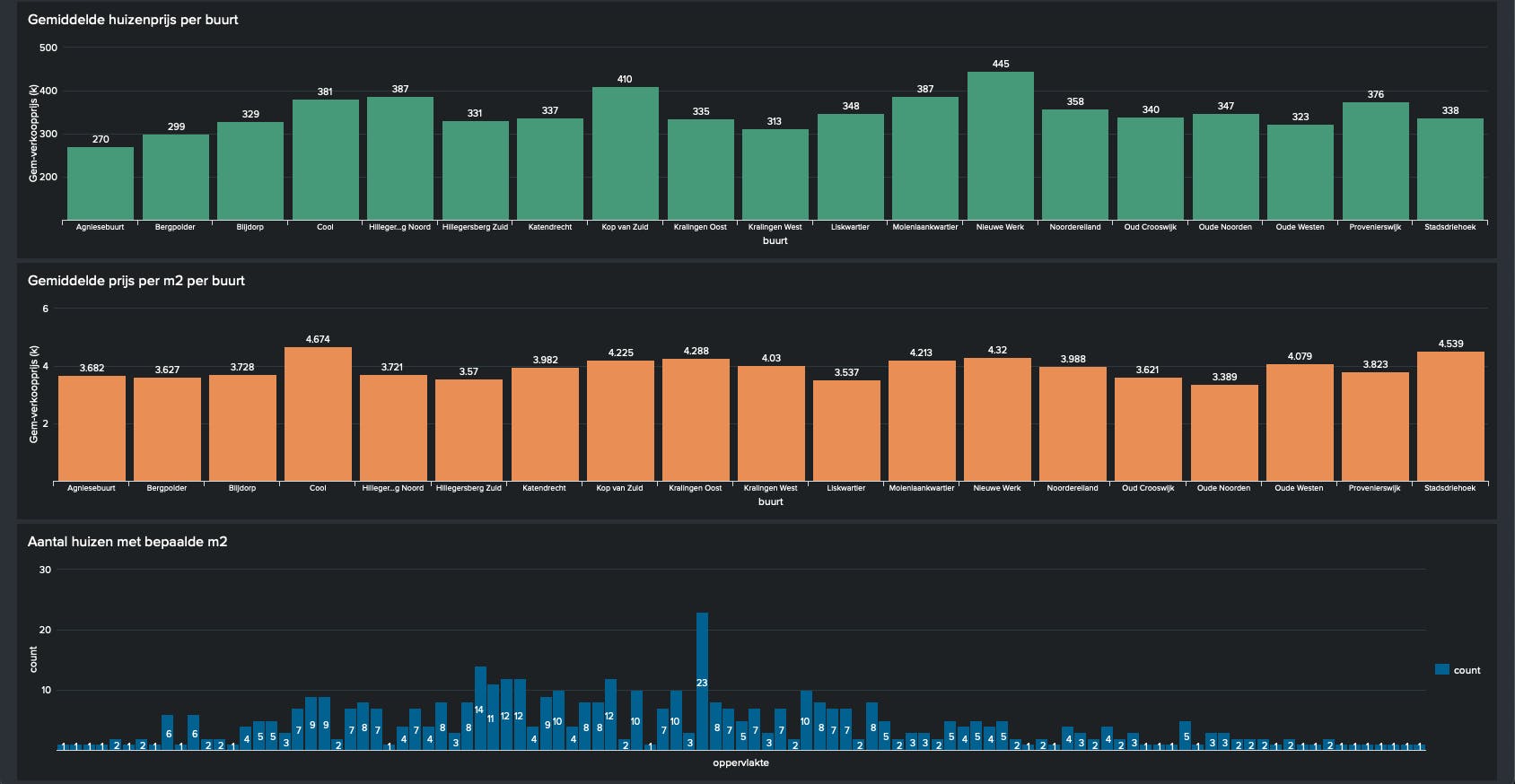This screenshot has width=1515, height=784.
Task: Click the 'Gemiddelde huizenprijs per buurt' panel title
Action: (x=133, y=20)
